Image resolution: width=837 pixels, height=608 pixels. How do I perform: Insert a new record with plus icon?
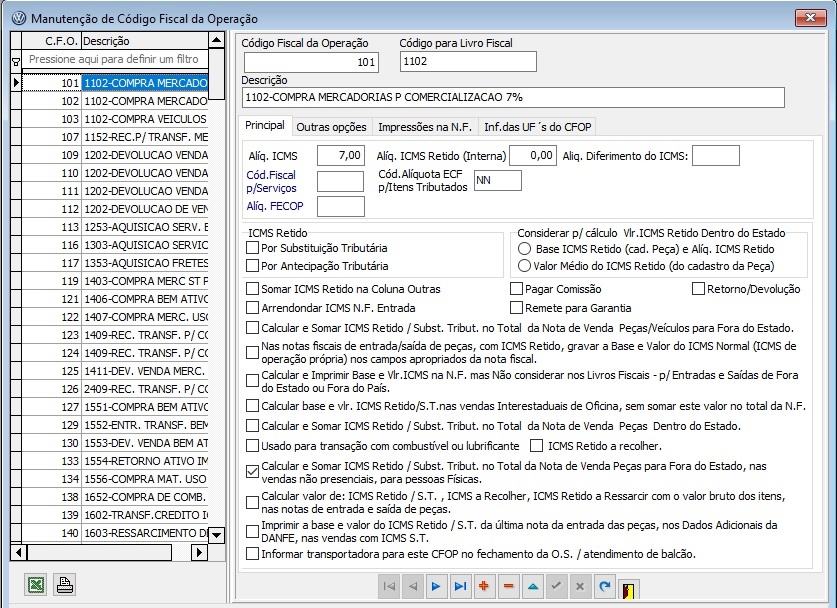tap(484, 586)
